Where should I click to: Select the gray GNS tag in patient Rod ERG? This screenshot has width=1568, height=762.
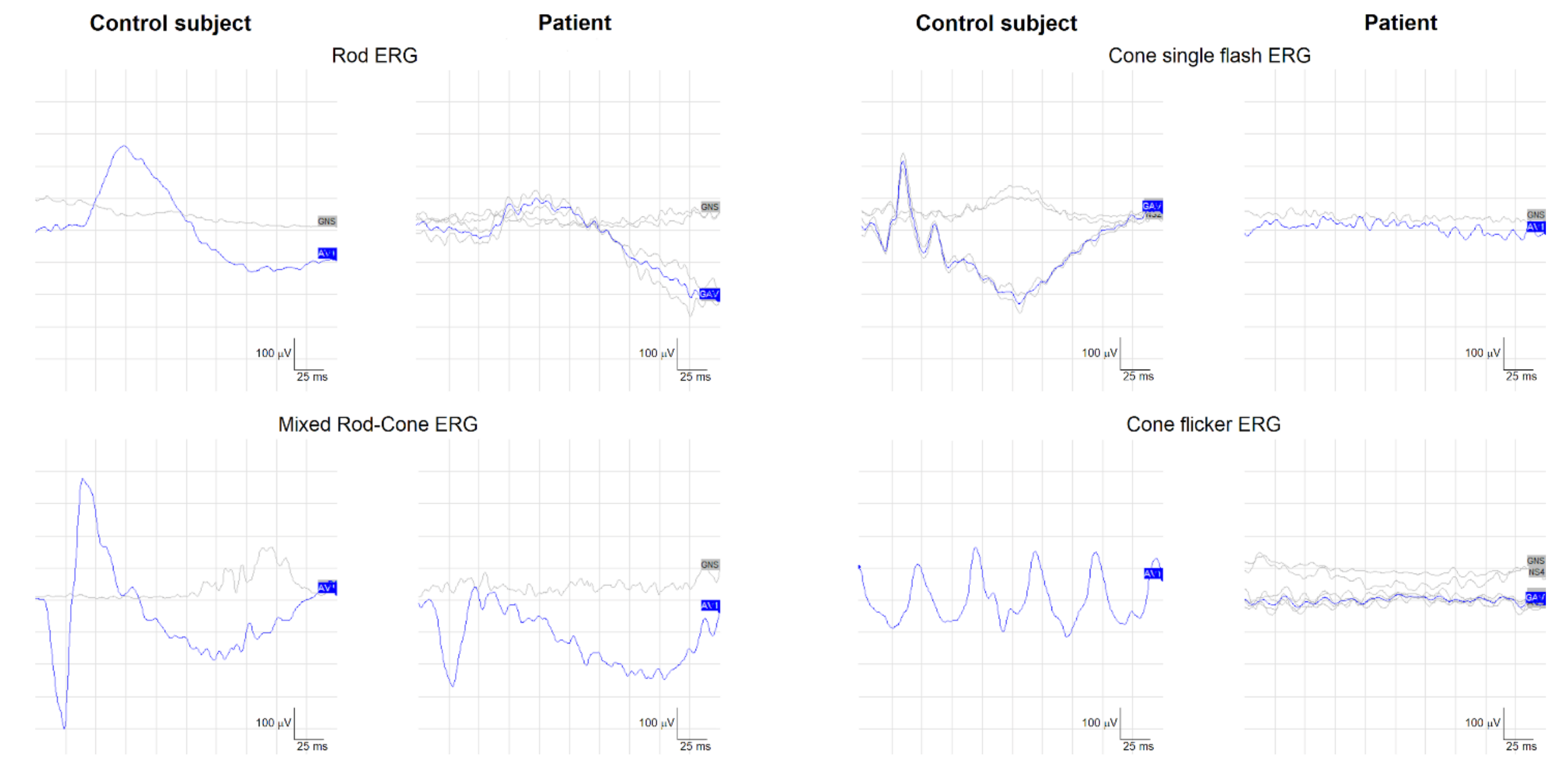point(710,207)
